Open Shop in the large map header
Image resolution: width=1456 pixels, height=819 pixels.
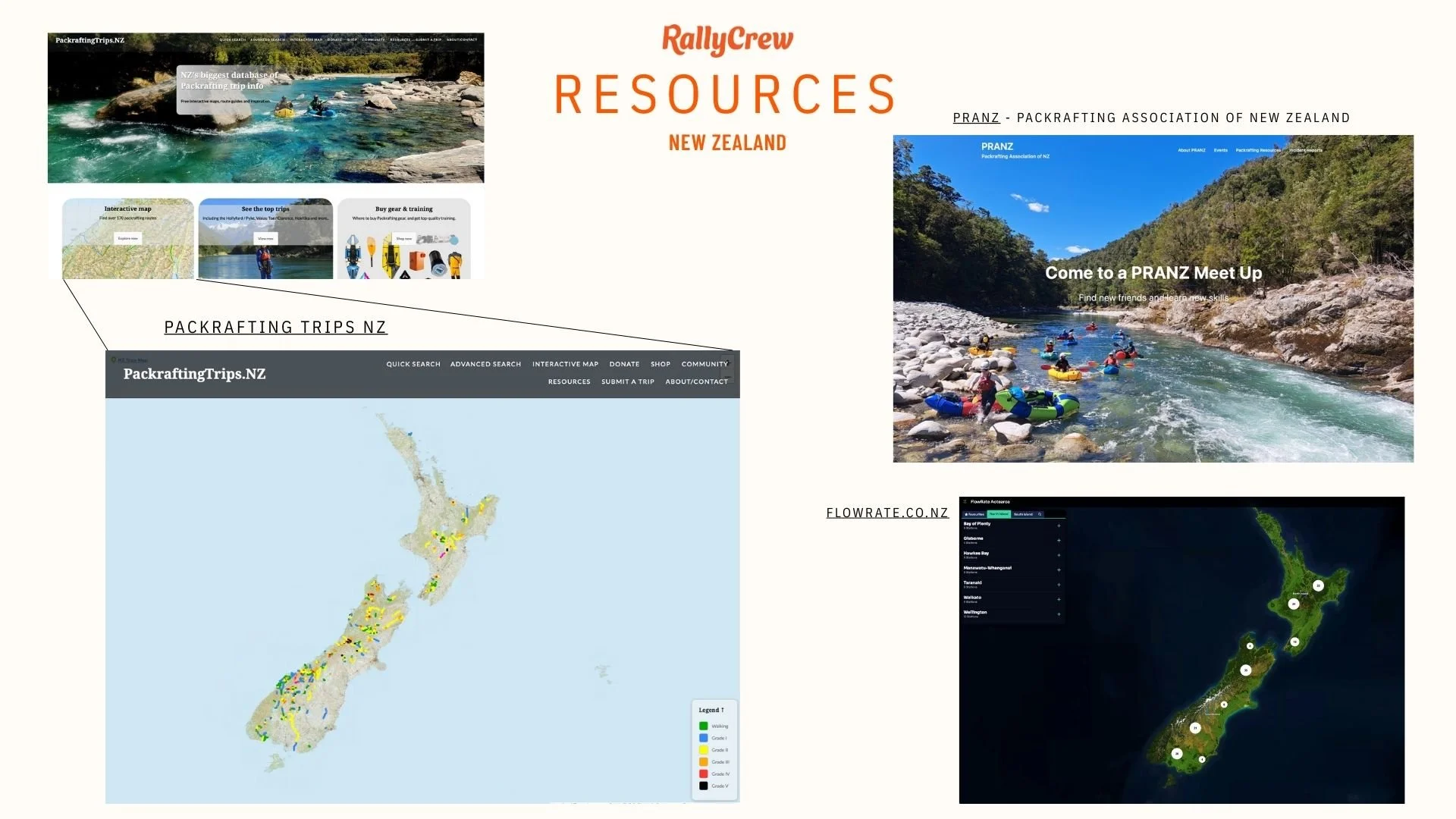click(661, 364)
